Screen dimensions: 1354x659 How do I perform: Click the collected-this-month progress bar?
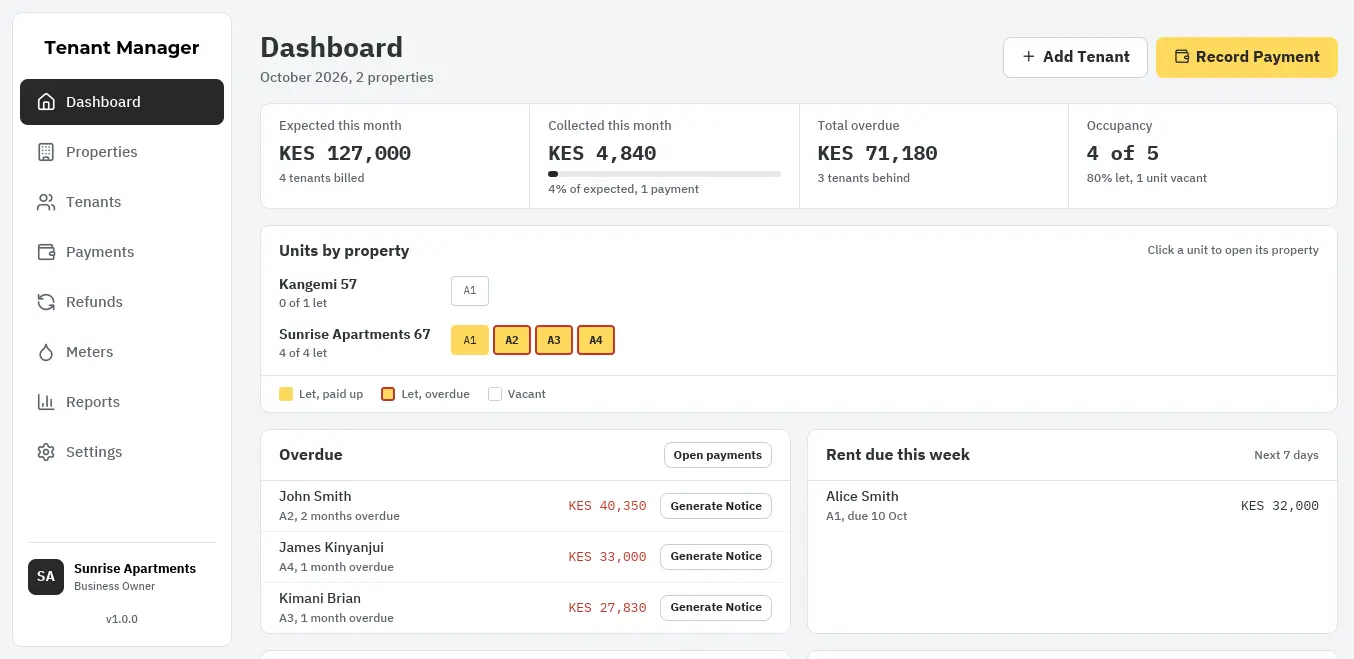click(x=664, y=174)
